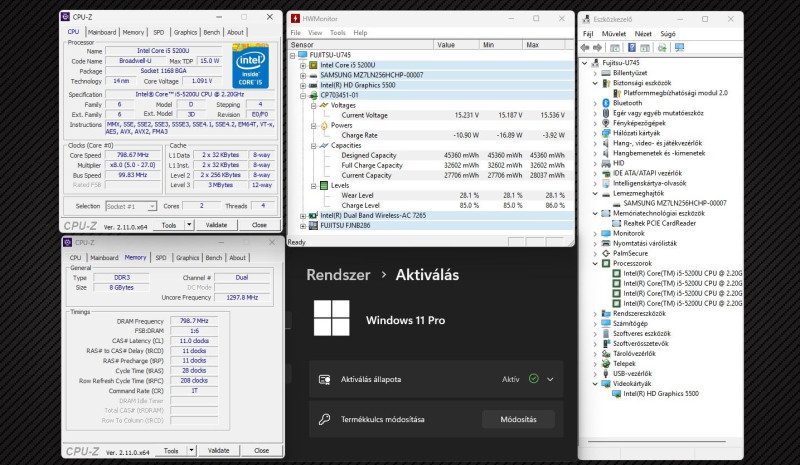
Task: Click the key icon beside Termékkulcs módosítása
Action: pyautogui.click(x=324, y=419)
